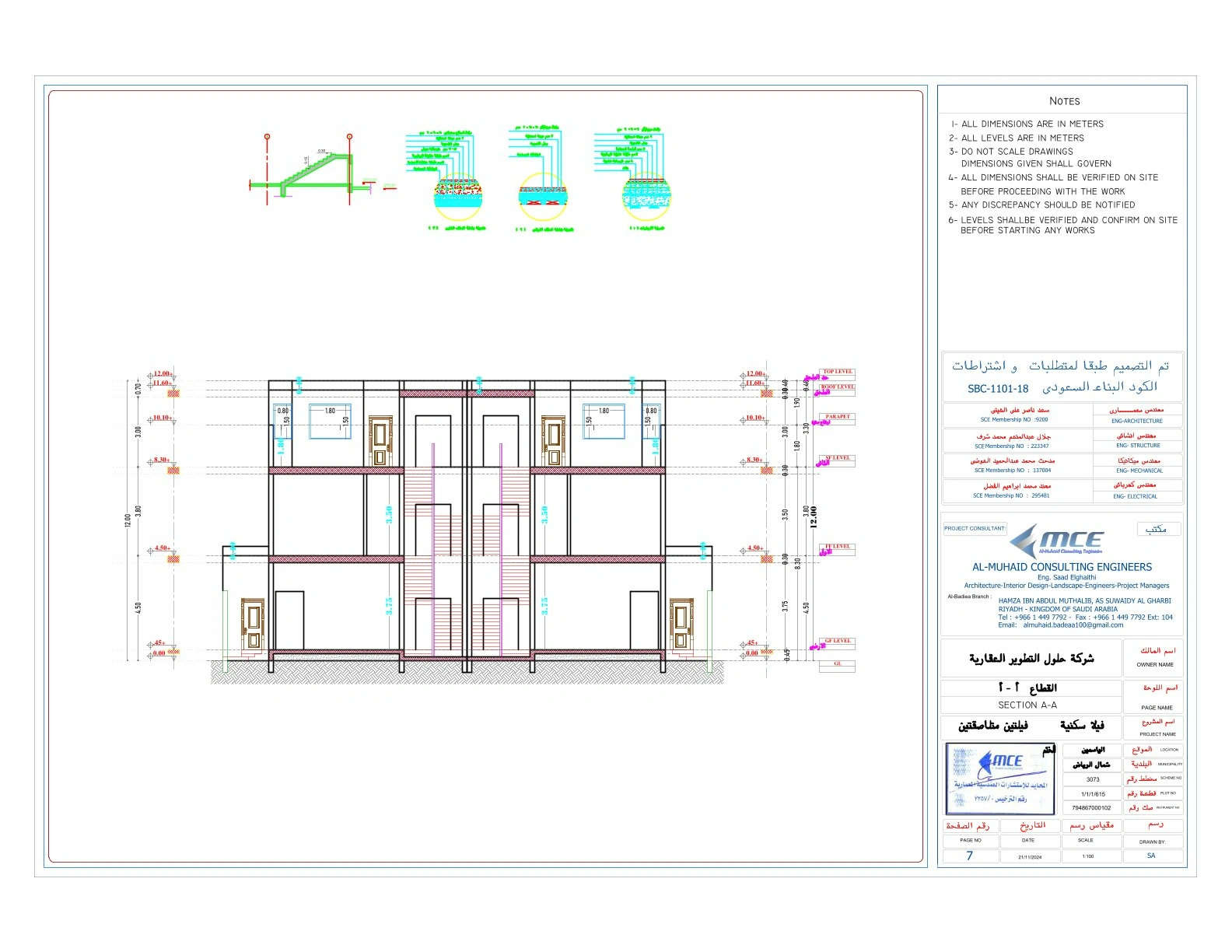
Task: Click the TOP LEVEL label box
Action: (x=838, y=372)
